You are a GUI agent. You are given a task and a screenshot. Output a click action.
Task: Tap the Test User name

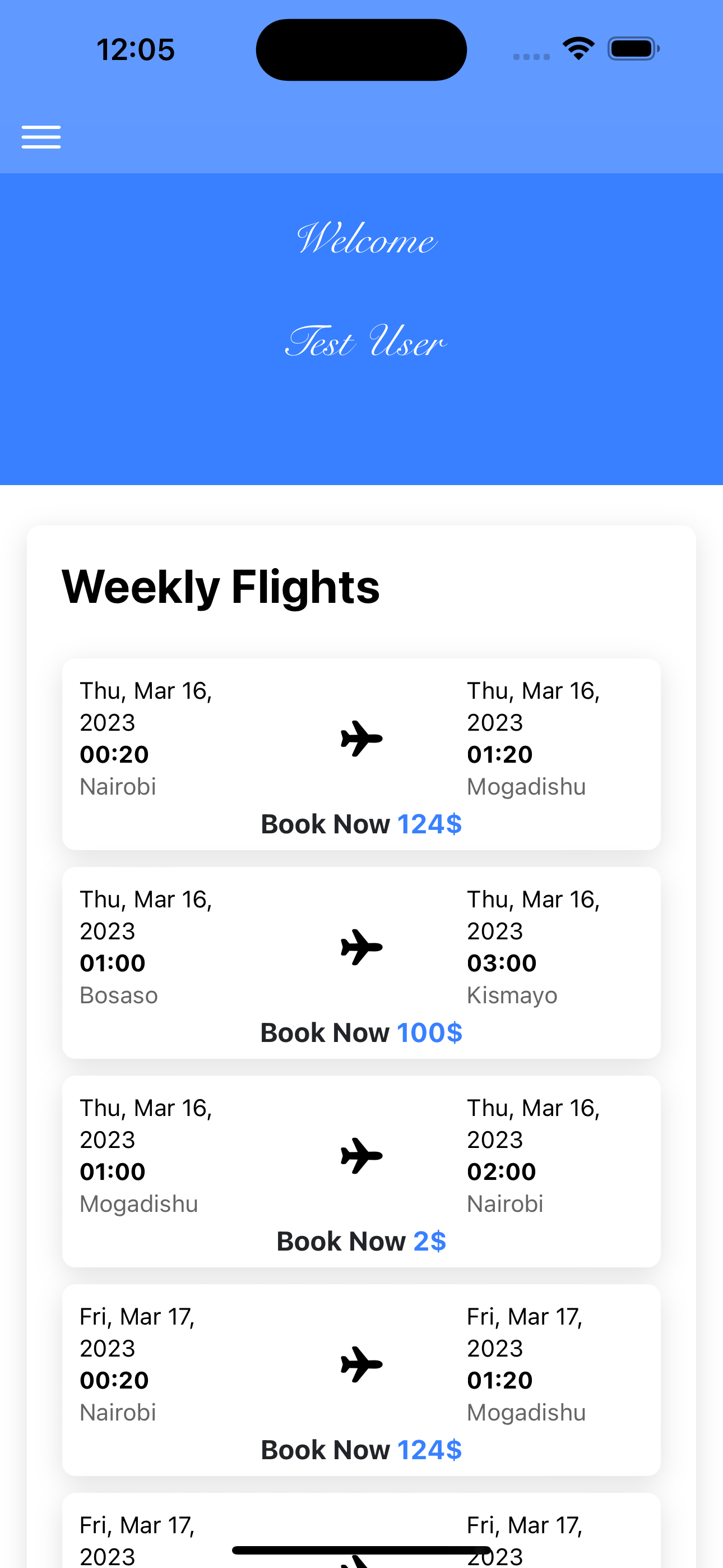pyautogui.click(x=366, y=341)
